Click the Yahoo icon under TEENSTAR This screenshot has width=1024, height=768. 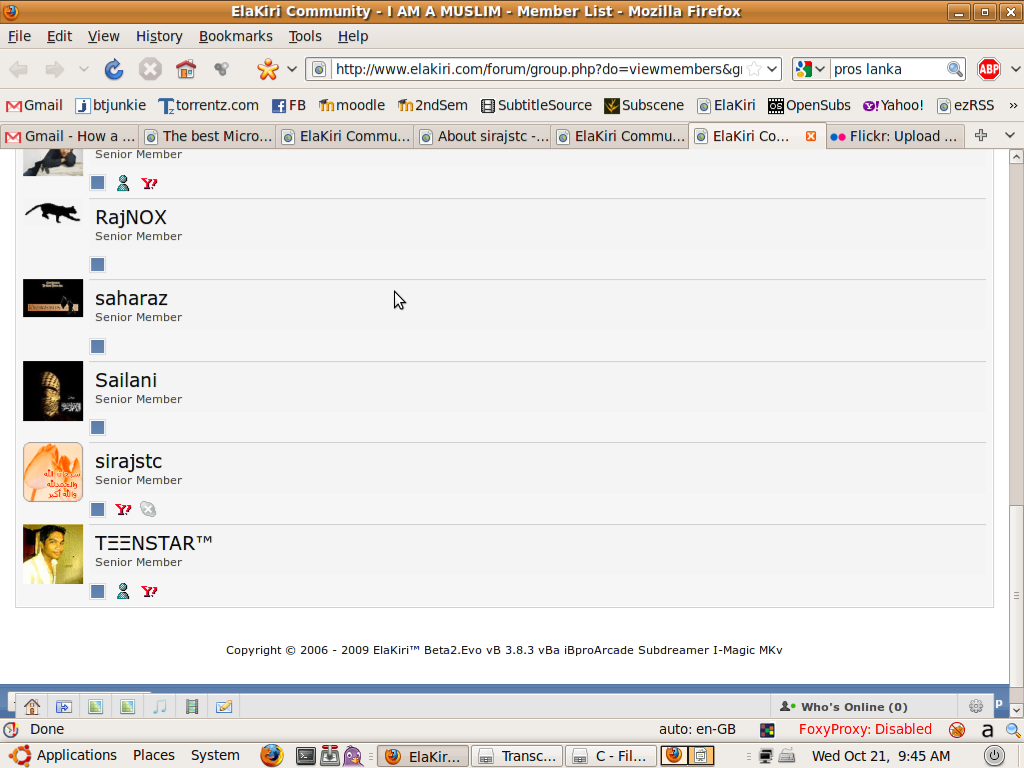(x=149, y=592)
